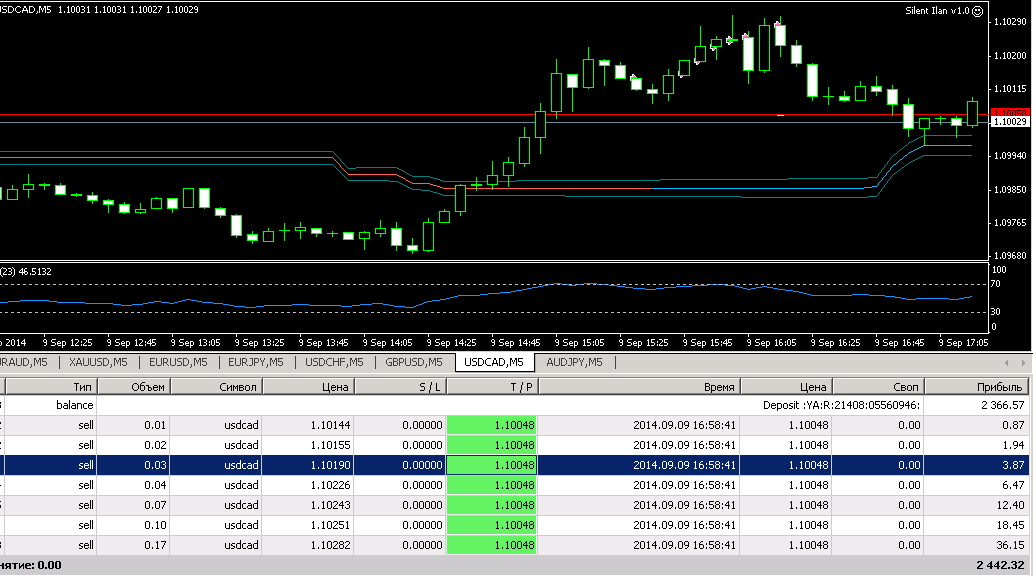Click the green T/P cell of 0.07 order
This screenshot has width=1036, height=576.
pos(492,505)
